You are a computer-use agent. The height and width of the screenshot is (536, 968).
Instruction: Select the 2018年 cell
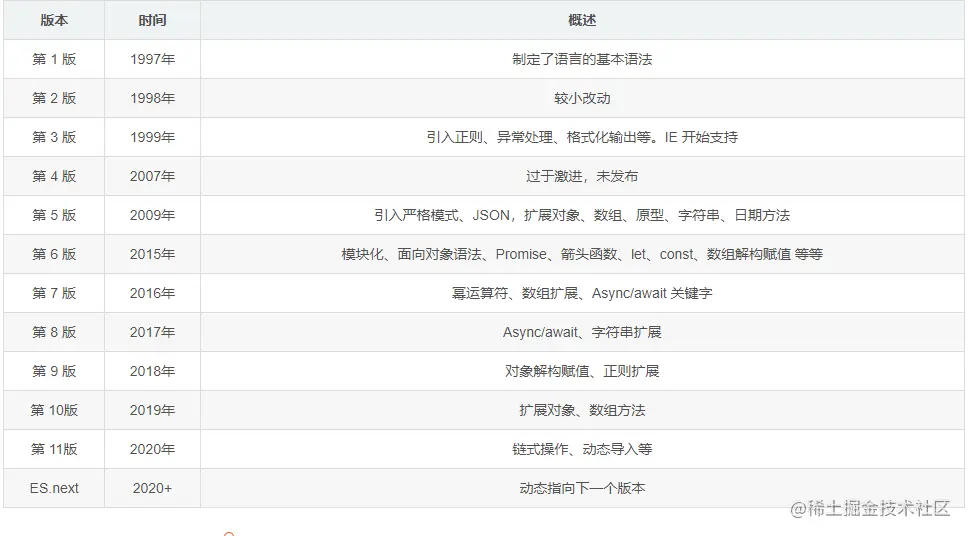[x=152, y=371]
